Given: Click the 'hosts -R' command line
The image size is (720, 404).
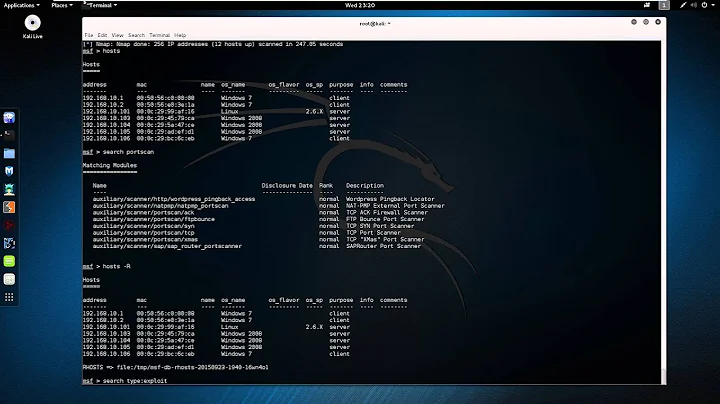Looking at the screenshot, I should click(x=107, y=266).
